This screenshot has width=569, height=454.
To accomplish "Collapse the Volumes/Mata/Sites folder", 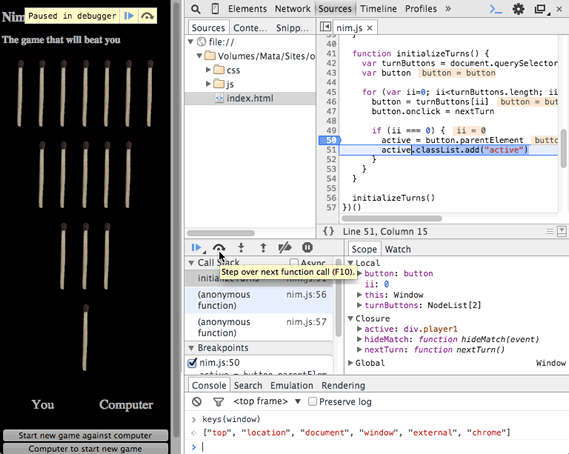I will [199, 56].
